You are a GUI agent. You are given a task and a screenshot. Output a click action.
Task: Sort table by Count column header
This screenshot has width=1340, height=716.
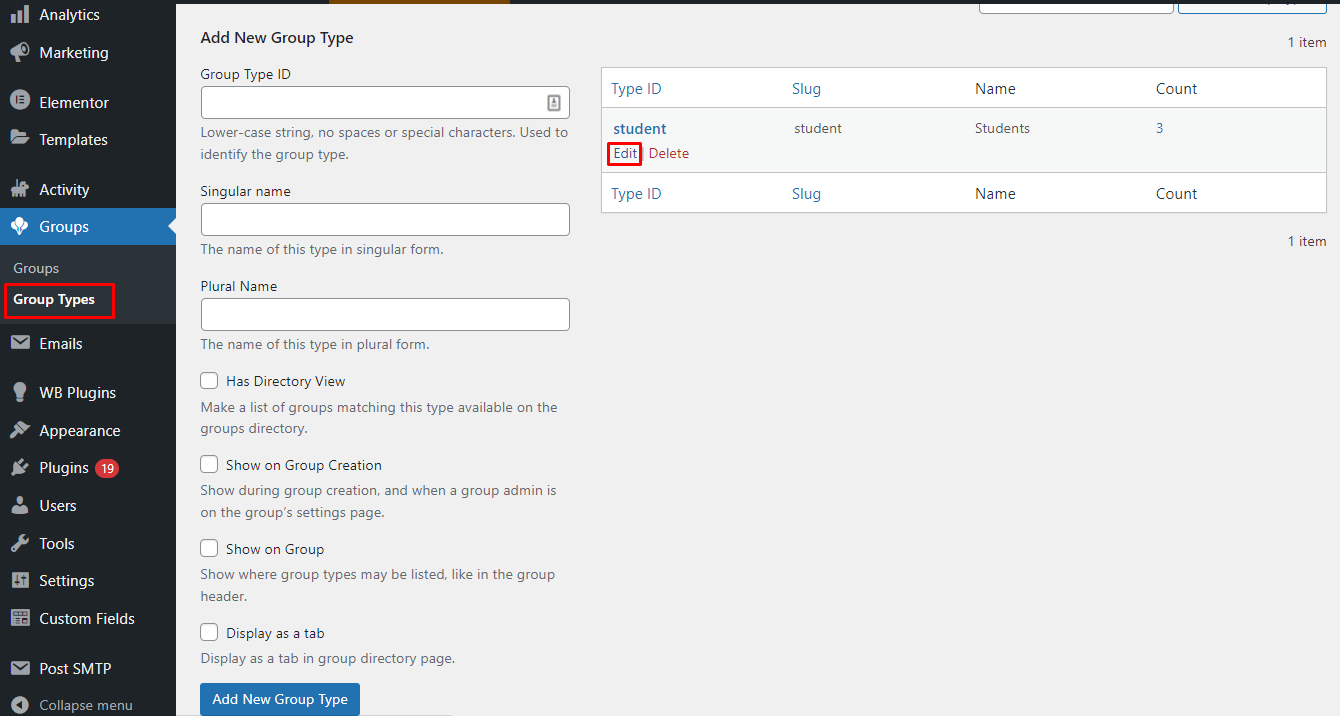[1176, 89]
